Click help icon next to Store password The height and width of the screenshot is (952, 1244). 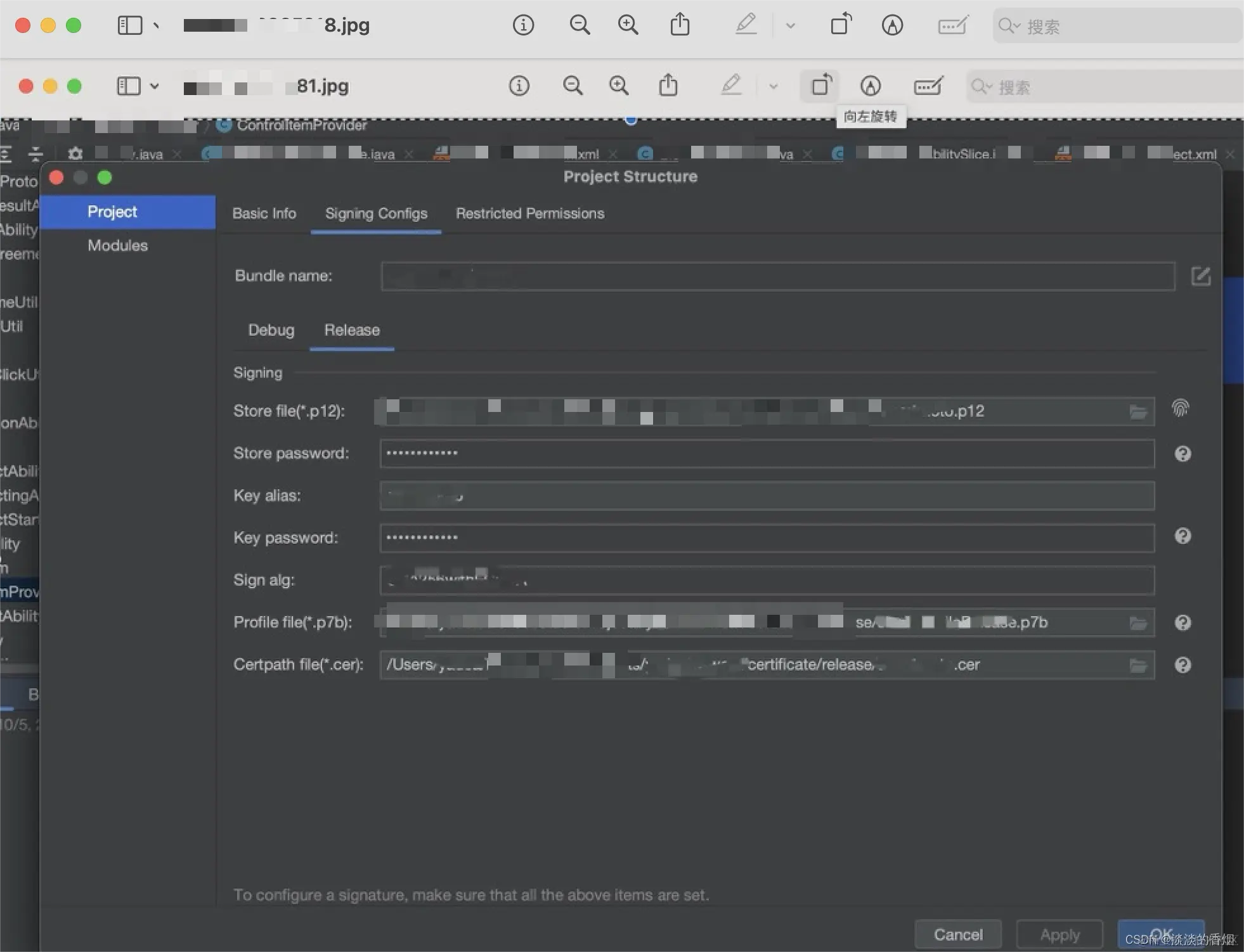pos(1182,454)
